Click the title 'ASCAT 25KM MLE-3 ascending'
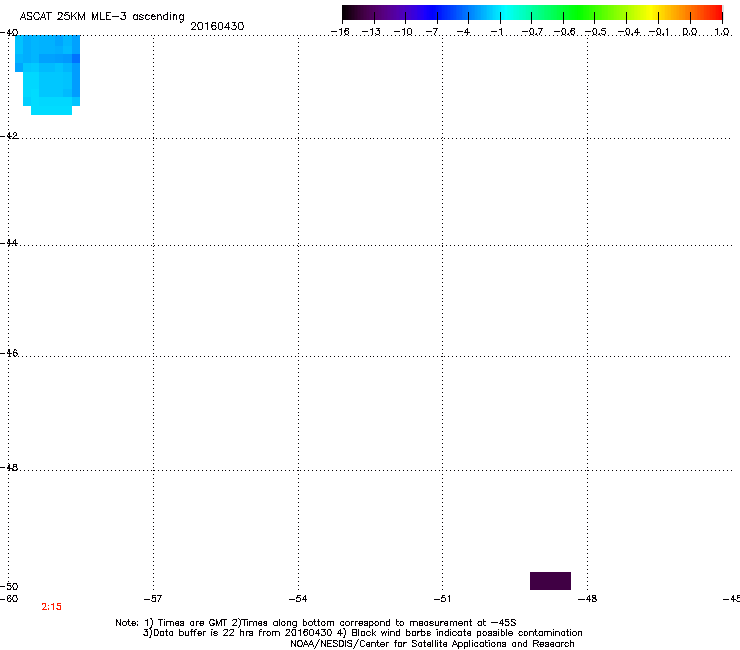 point(102,17)
